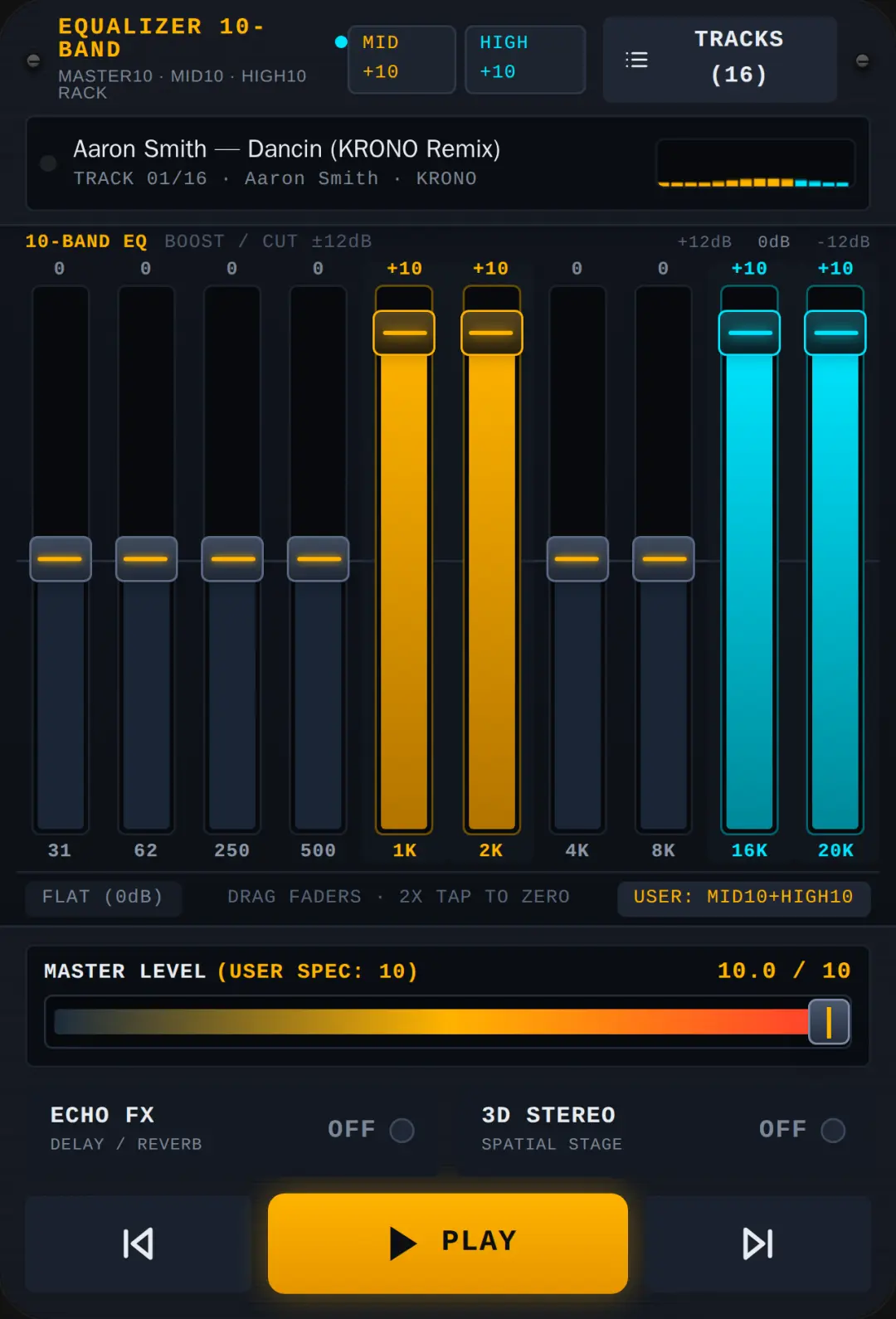
Task: Open the TRACKS (16) list
Action: pos(719,59)
